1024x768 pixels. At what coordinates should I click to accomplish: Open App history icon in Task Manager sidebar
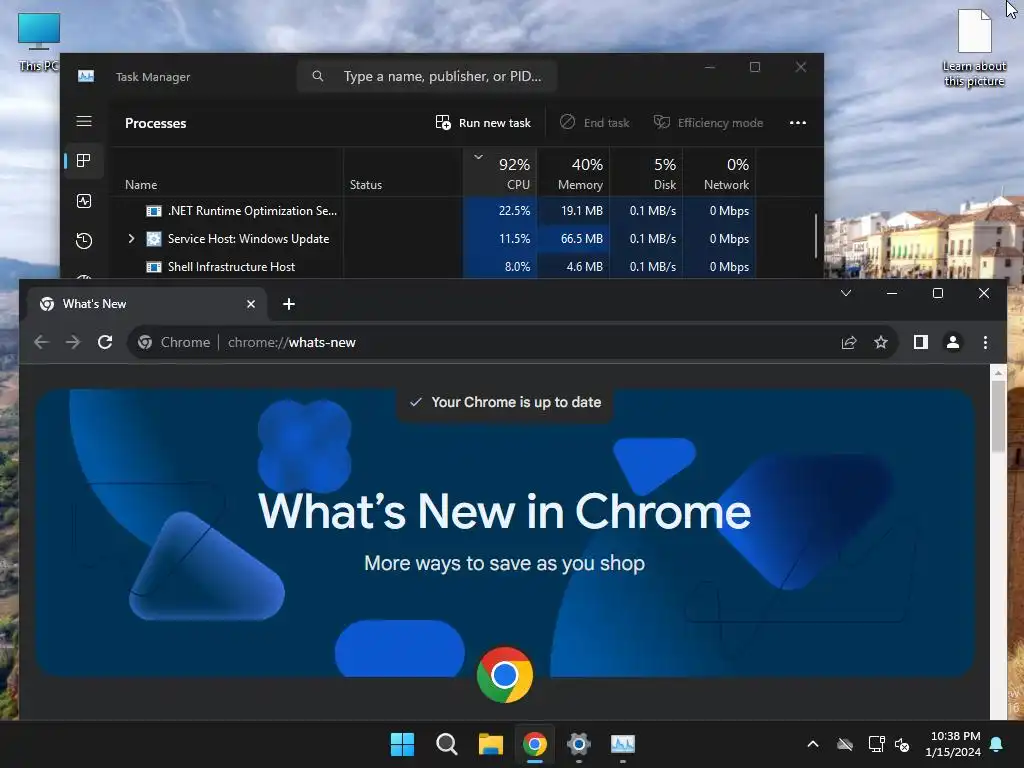click(x=84, y=241)
